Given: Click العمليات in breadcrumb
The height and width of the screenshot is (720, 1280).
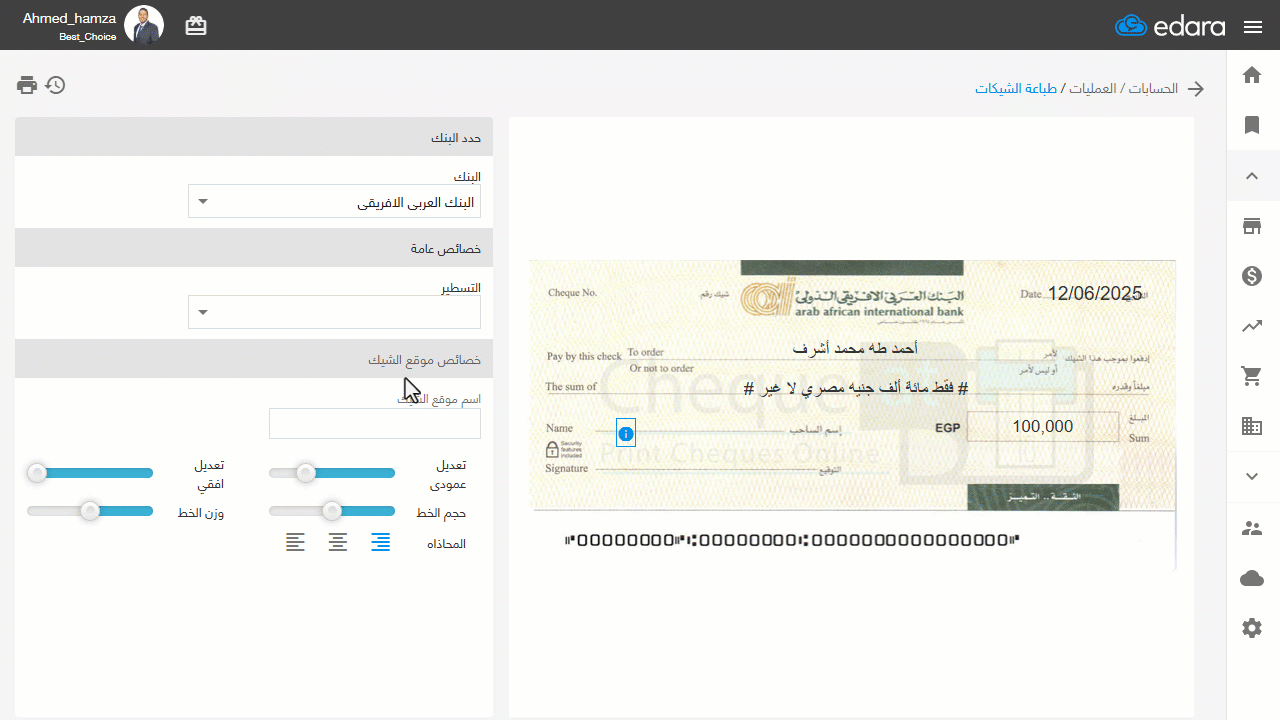Looking at the screenshot, I should (1093, 89).
